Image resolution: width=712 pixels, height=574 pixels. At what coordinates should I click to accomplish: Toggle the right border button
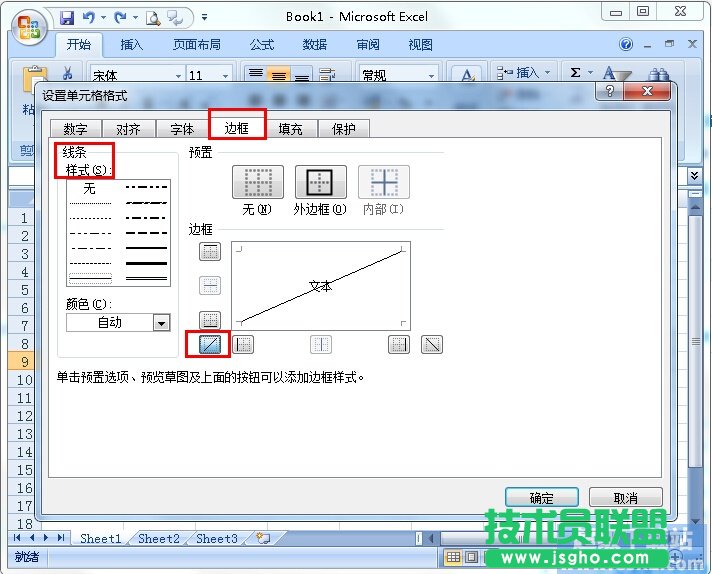pos(399,345)
